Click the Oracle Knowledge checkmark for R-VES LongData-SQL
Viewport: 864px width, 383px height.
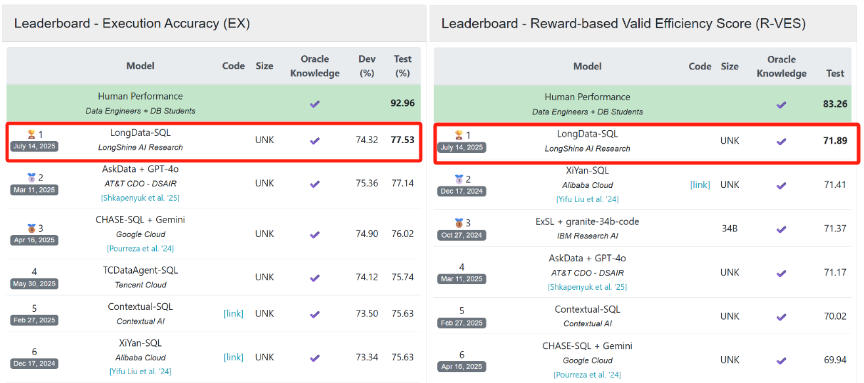(781, 141)
